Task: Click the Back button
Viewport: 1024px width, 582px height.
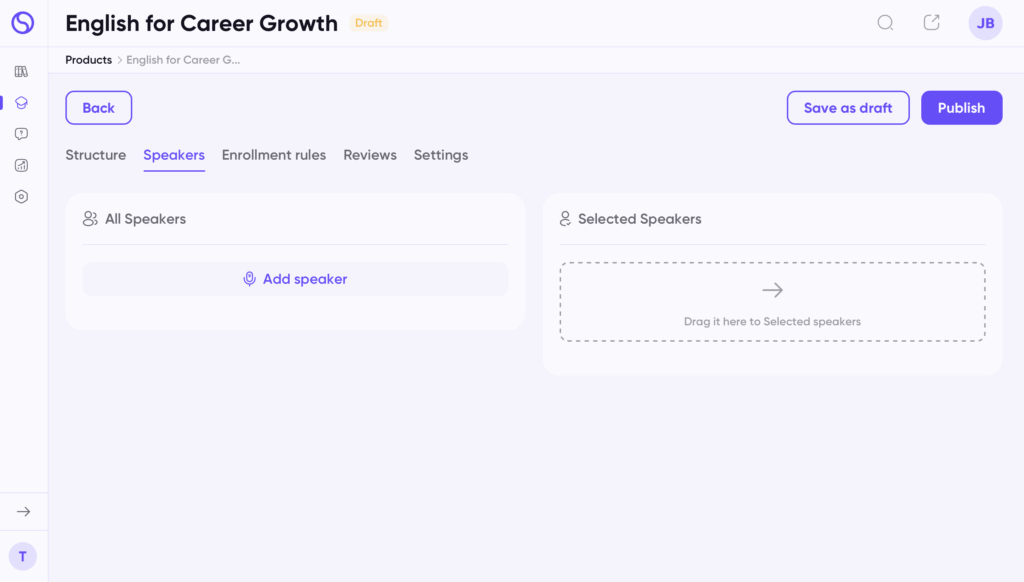Action: point(99,108)
